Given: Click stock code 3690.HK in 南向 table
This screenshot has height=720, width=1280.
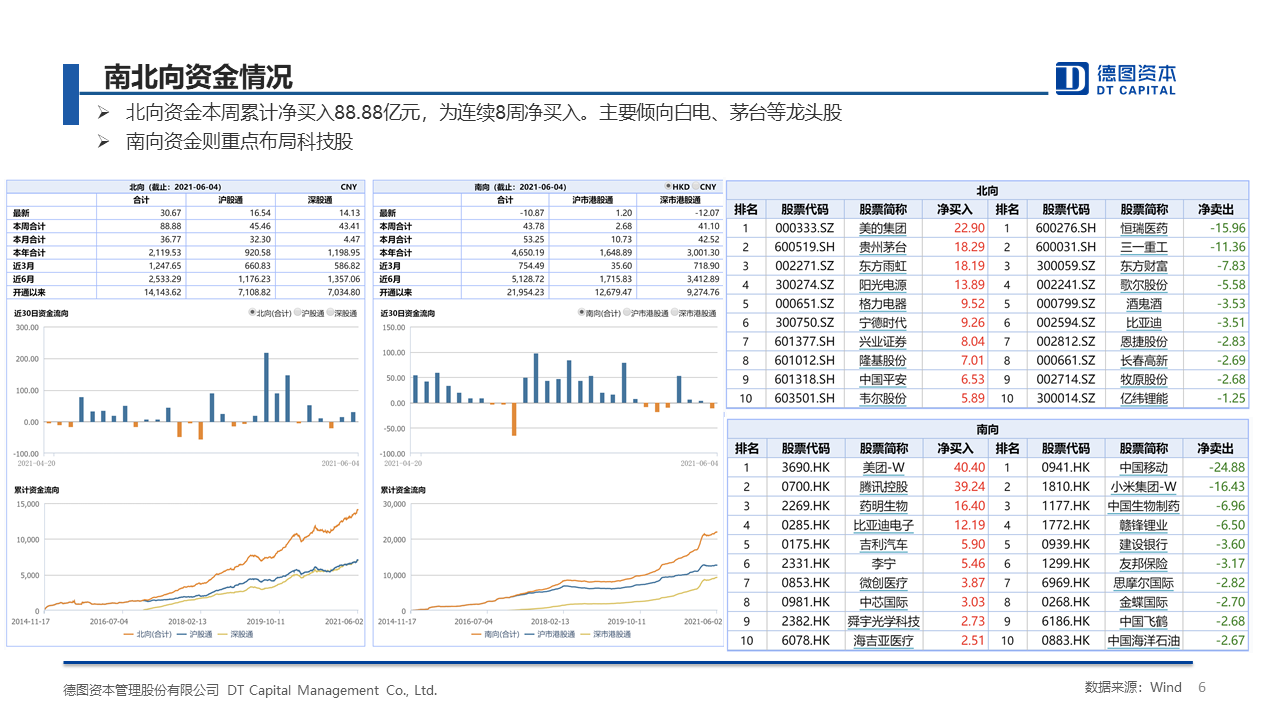Looking at the screenshot, I should 805,467.
